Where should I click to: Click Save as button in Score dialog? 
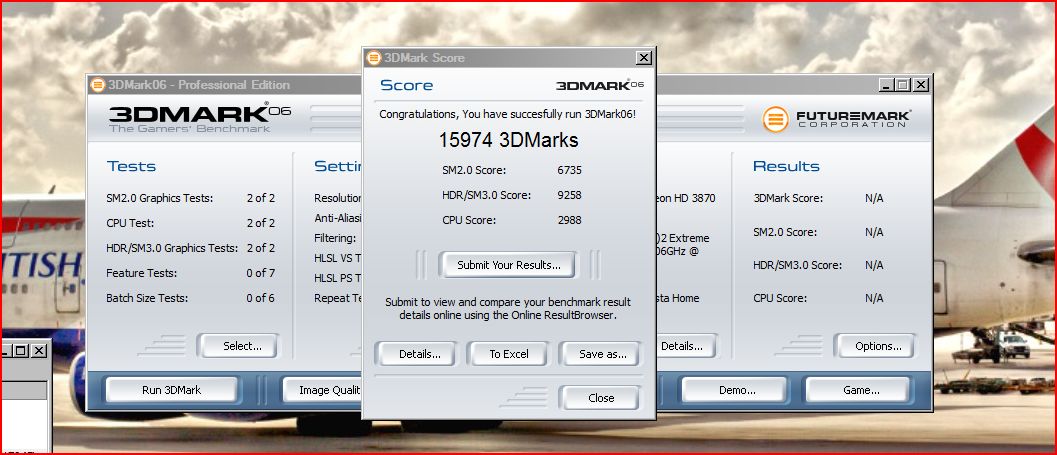coord(602,354)
